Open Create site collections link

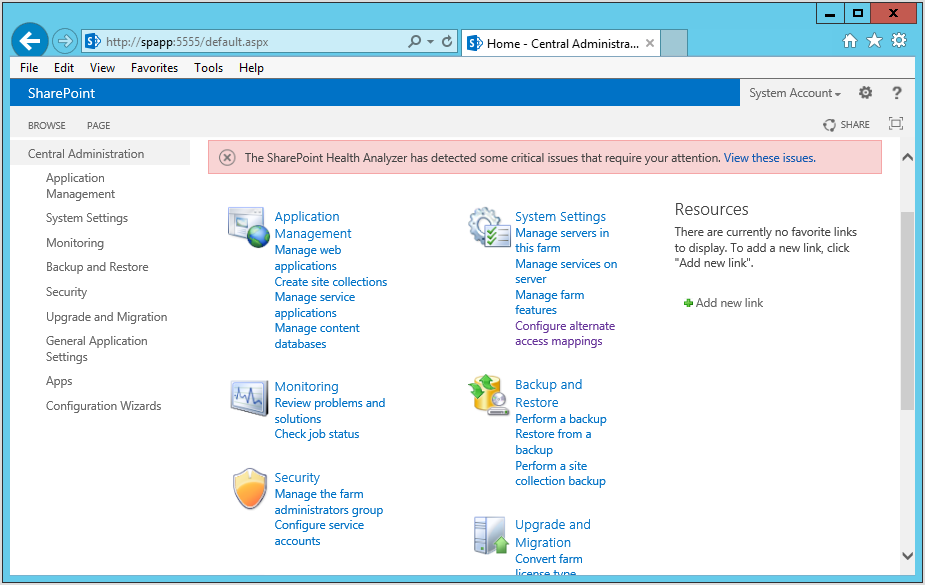coord(330,282)
